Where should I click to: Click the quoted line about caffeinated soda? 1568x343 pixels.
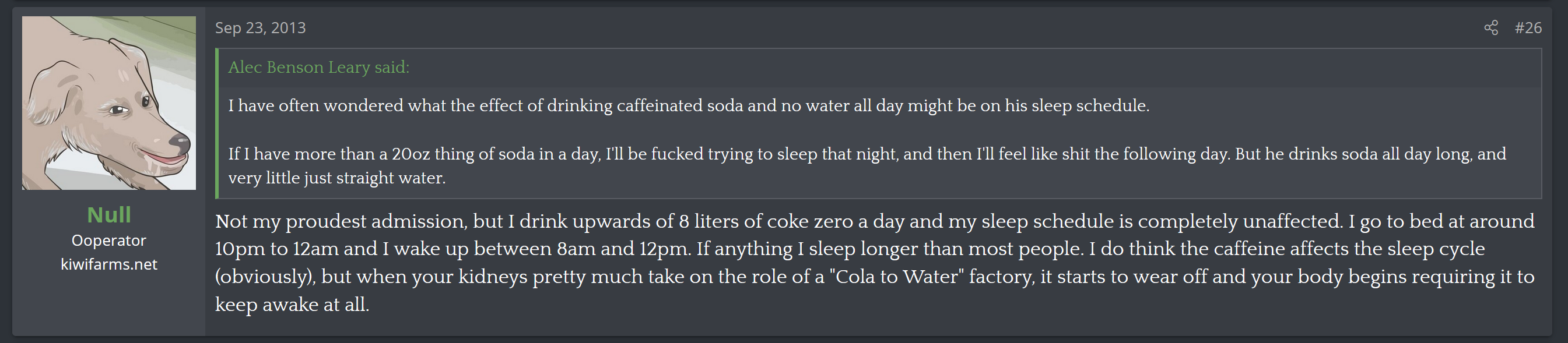[x=688, y=105]
